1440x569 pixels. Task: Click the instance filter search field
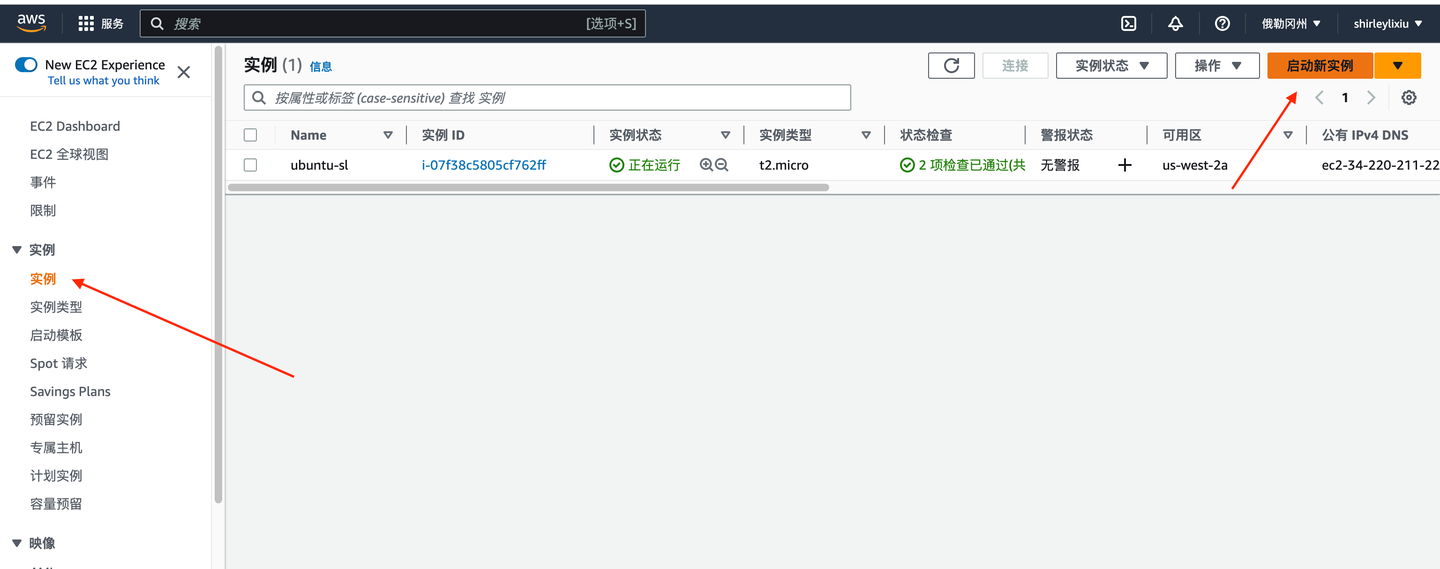tap(547, 98)
